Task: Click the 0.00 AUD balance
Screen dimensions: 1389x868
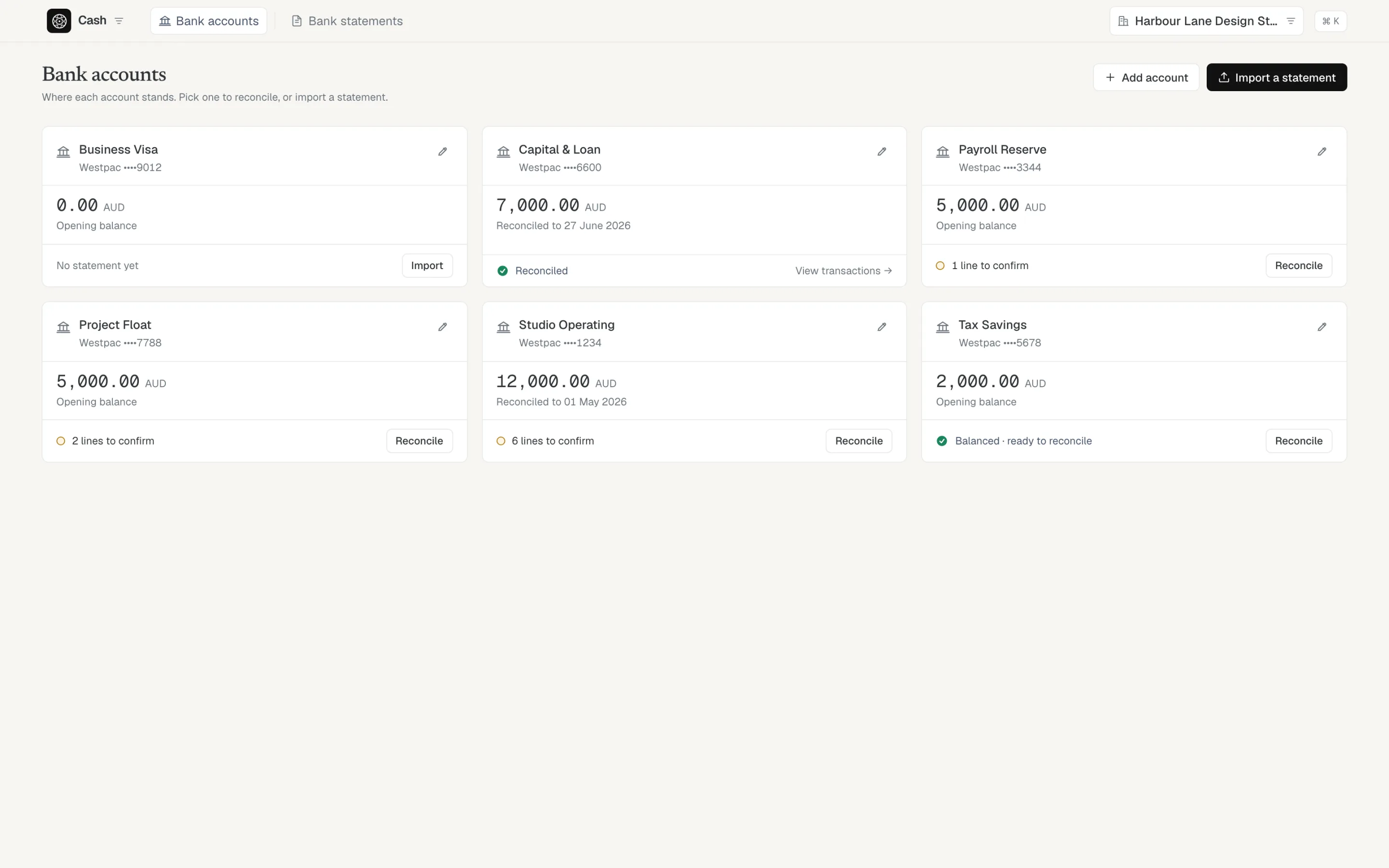Action: coord(90,205)
